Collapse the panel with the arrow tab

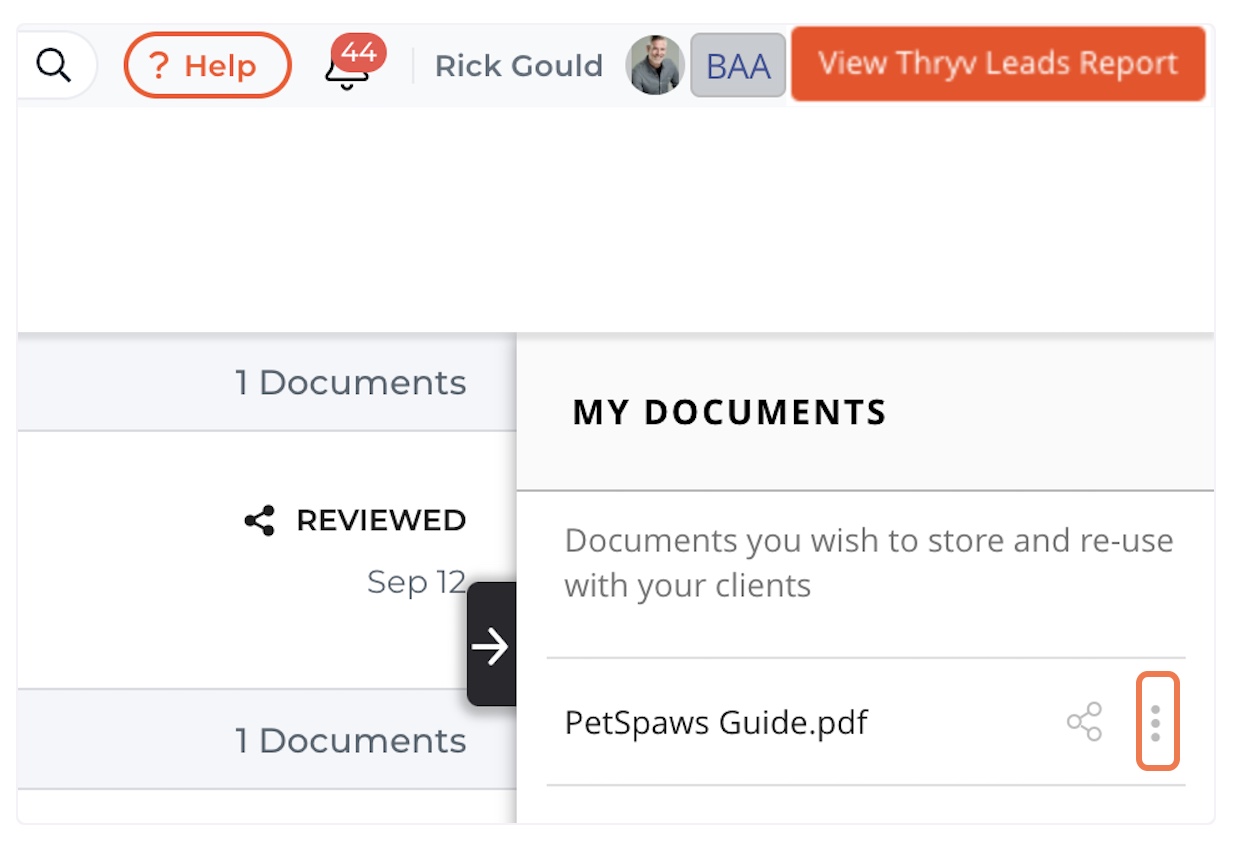[x=491, y=644]
